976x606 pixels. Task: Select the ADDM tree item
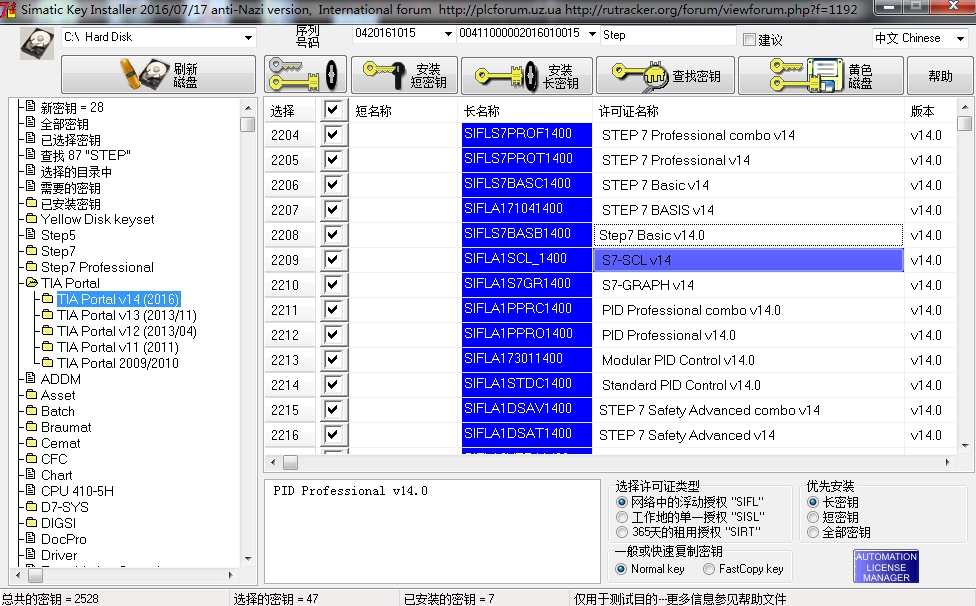(60, 380)
